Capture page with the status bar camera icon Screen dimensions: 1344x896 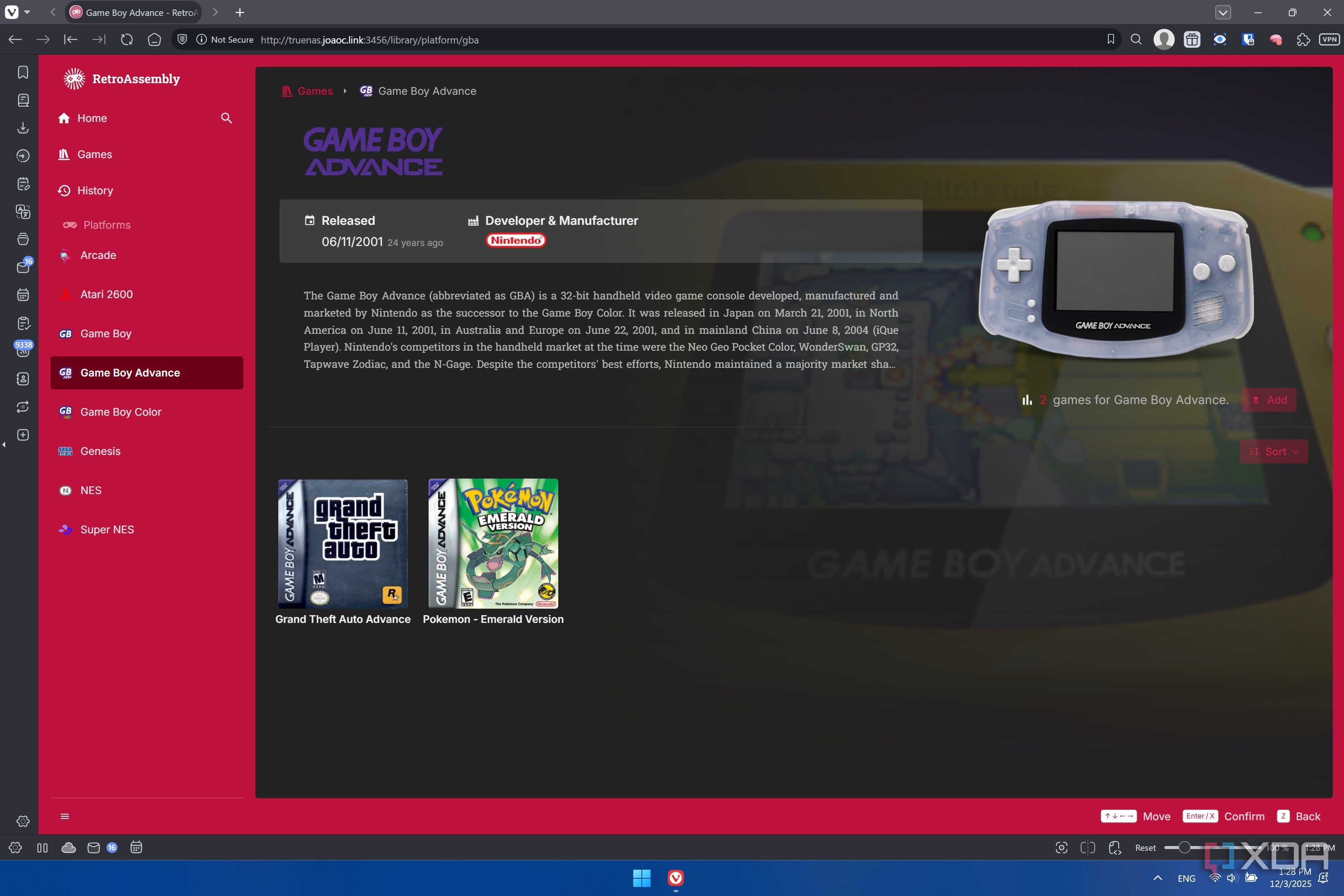tap(1061, 847)
